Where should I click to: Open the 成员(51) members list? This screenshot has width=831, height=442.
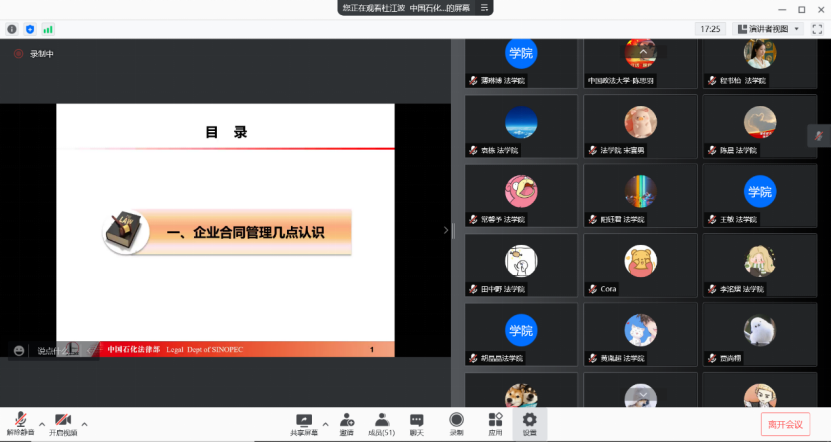click(381, 421)
